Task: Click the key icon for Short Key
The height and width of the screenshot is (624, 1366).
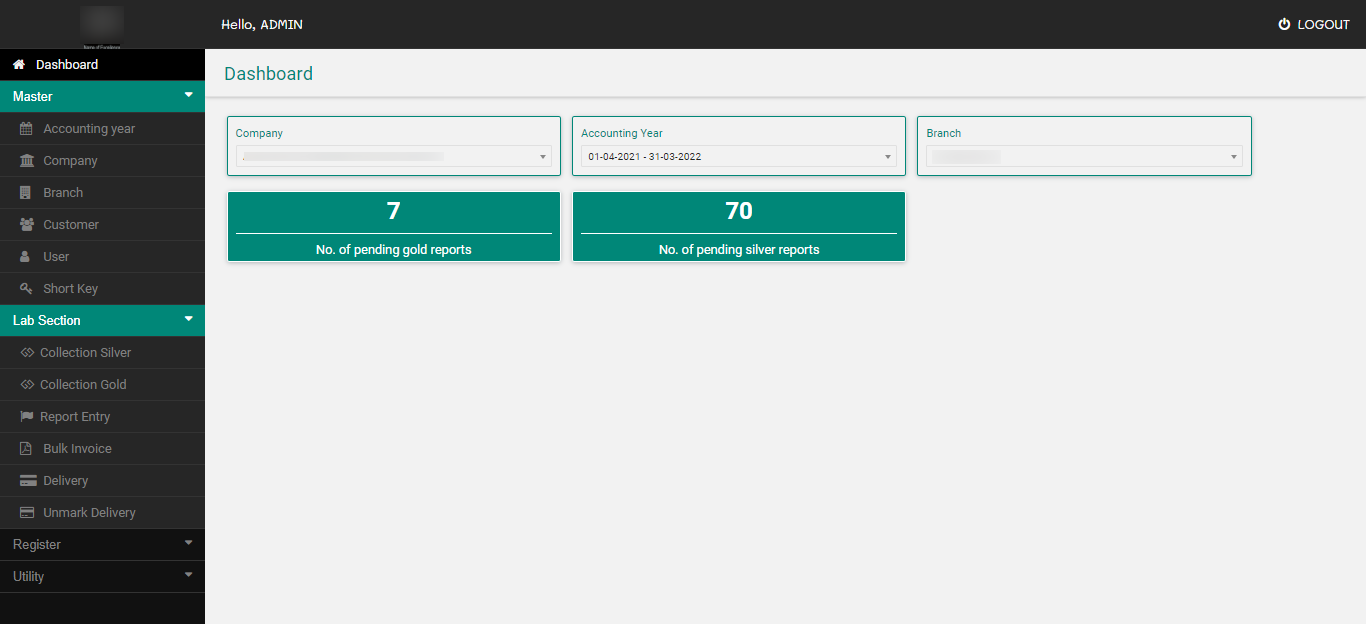Action: click(x=27, y=289)
